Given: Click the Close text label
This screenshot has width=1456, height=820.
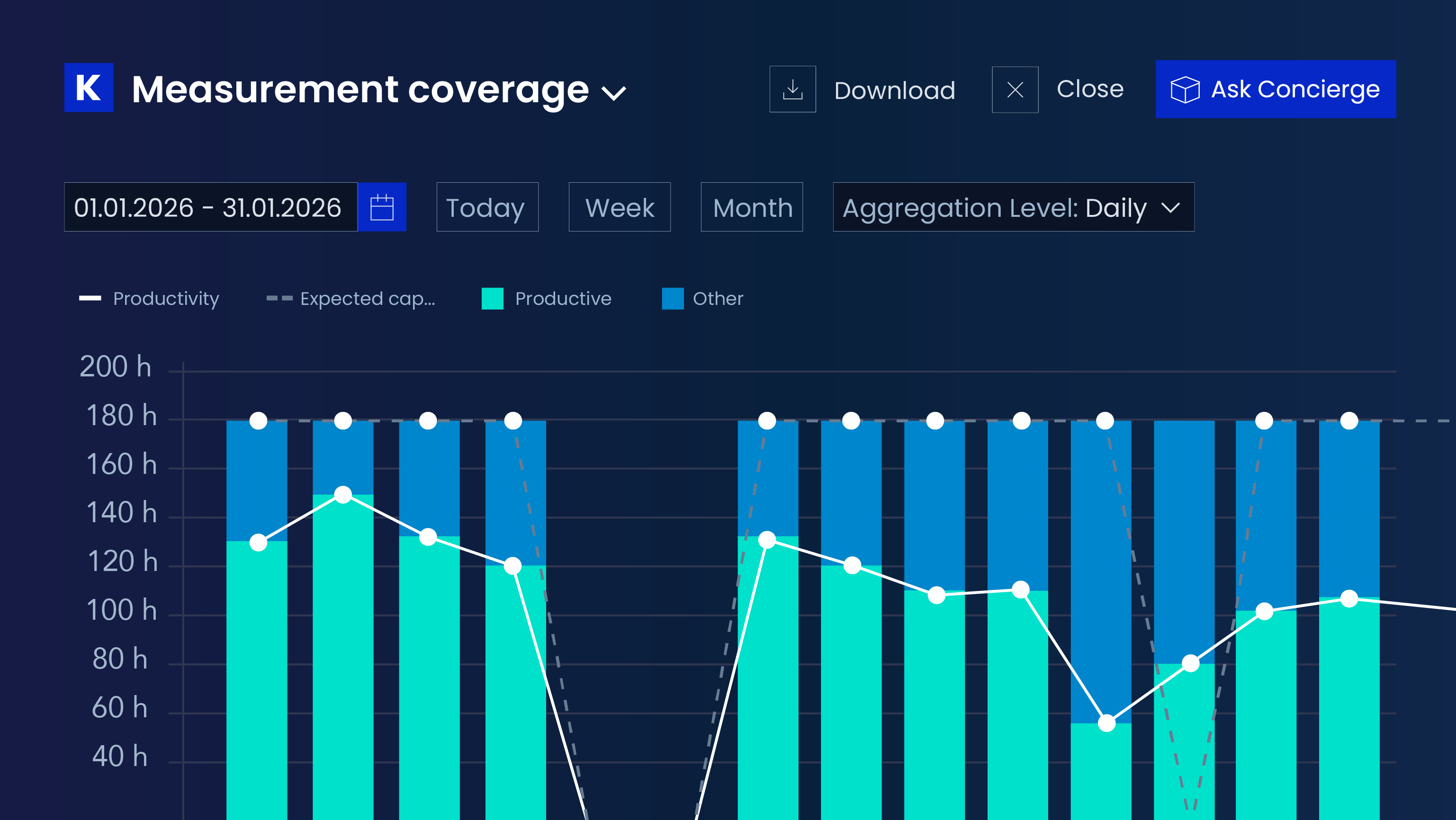Looking at the screenshot, I should pyautogui.click(x=1090, y=89).
